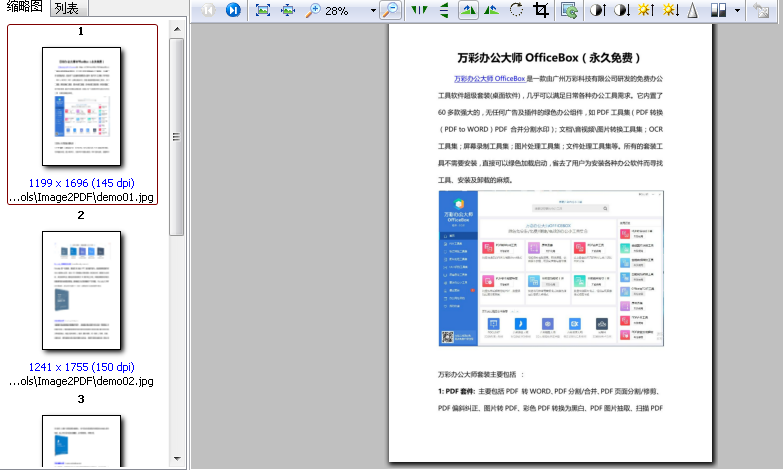This screenshot has width=783, height=470.
Task: Click the fit-to-window icon
Action: [263, 10]
